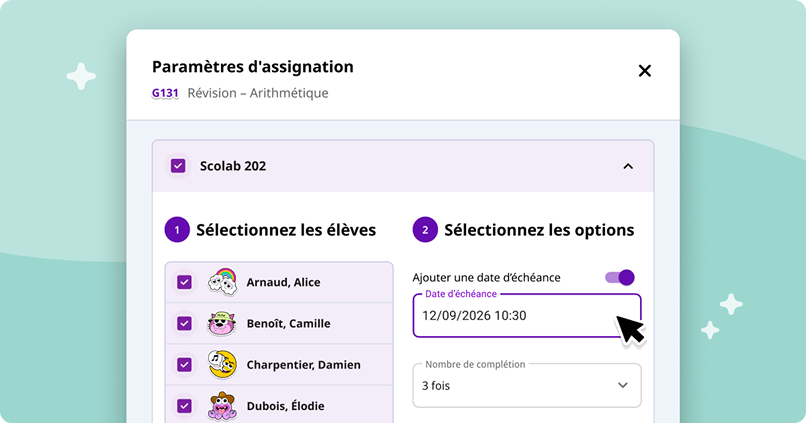Viewport: 806px width, 424px height.
Task: Click the Sélectionnez les élèves heading
Action: coord(286,230)
